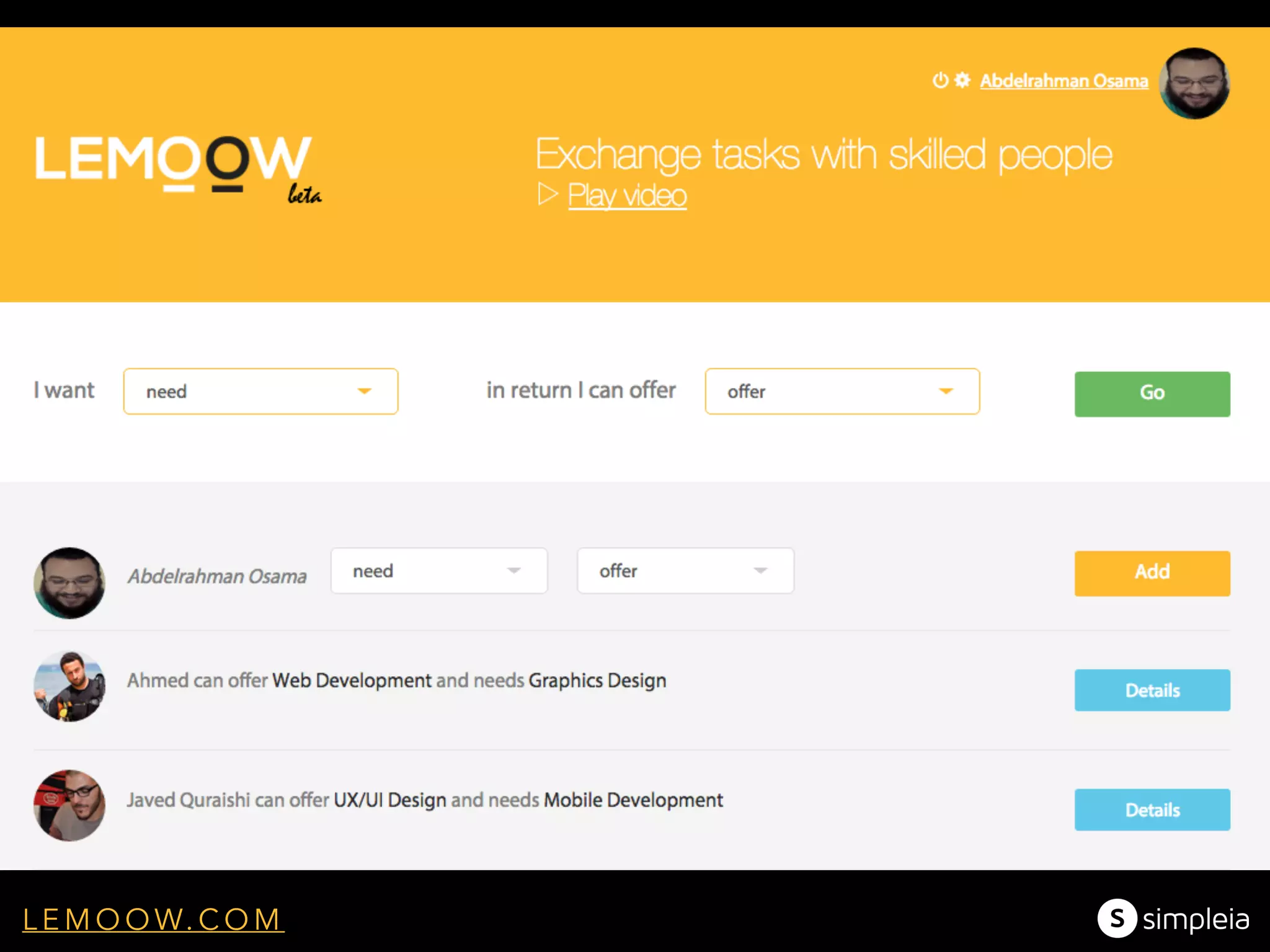Viewport: 1270px width, 952px height.
Task: Open the need dropdown in Abdelrahman's row
Action: click(x=439, y=571)
